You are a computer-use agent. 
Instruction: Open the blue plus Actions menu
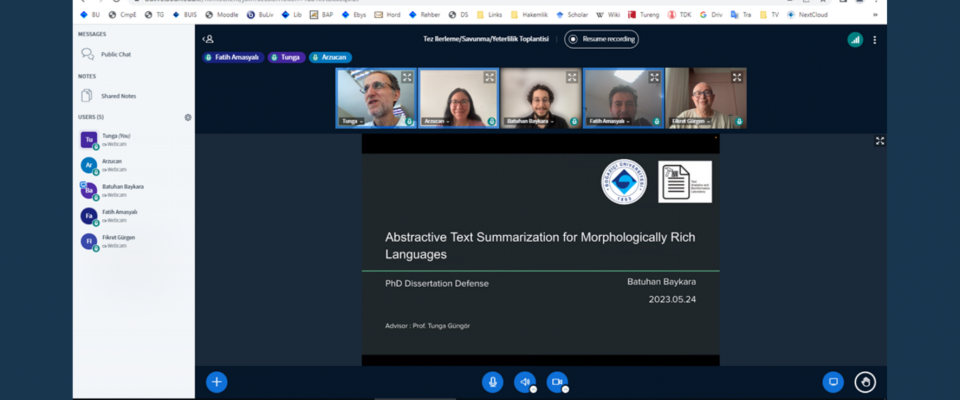click(216, 382)
